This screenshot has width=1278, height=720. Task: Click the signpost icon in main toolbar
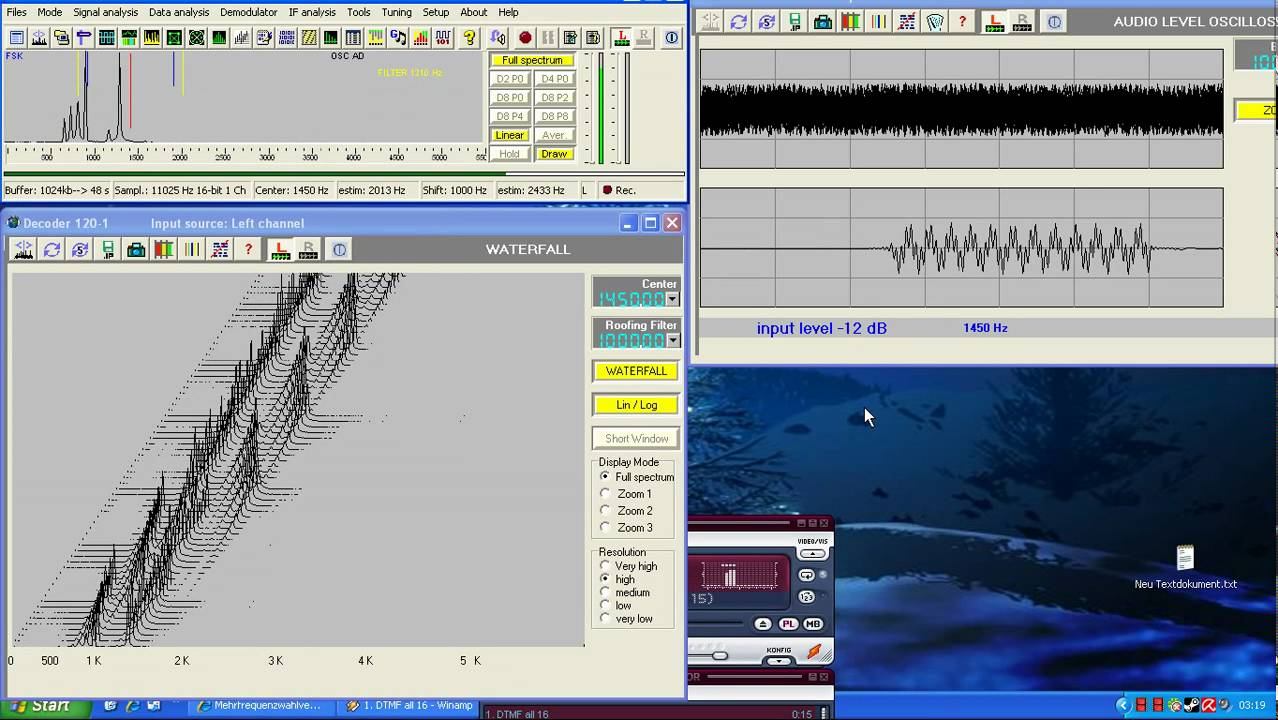click(x=84, y=38)
